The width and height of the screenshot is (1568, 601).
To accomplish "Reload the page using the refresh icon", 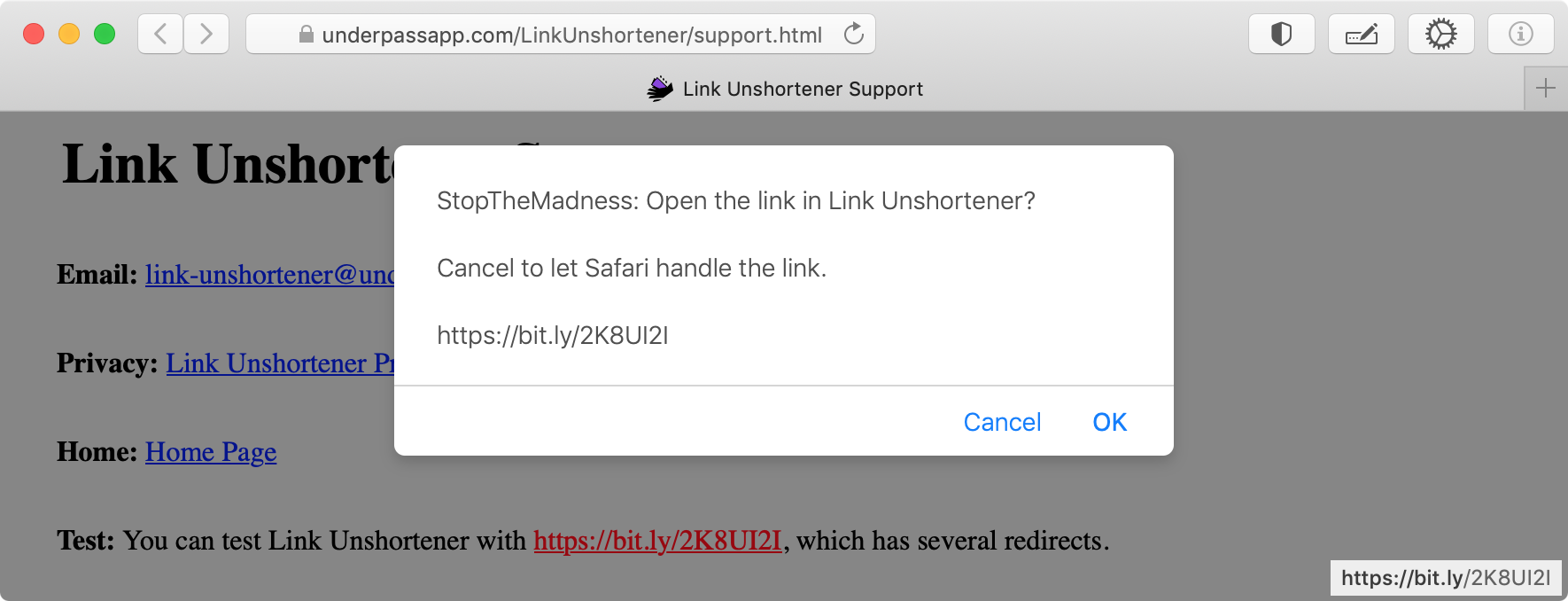I will coord(853,35).
